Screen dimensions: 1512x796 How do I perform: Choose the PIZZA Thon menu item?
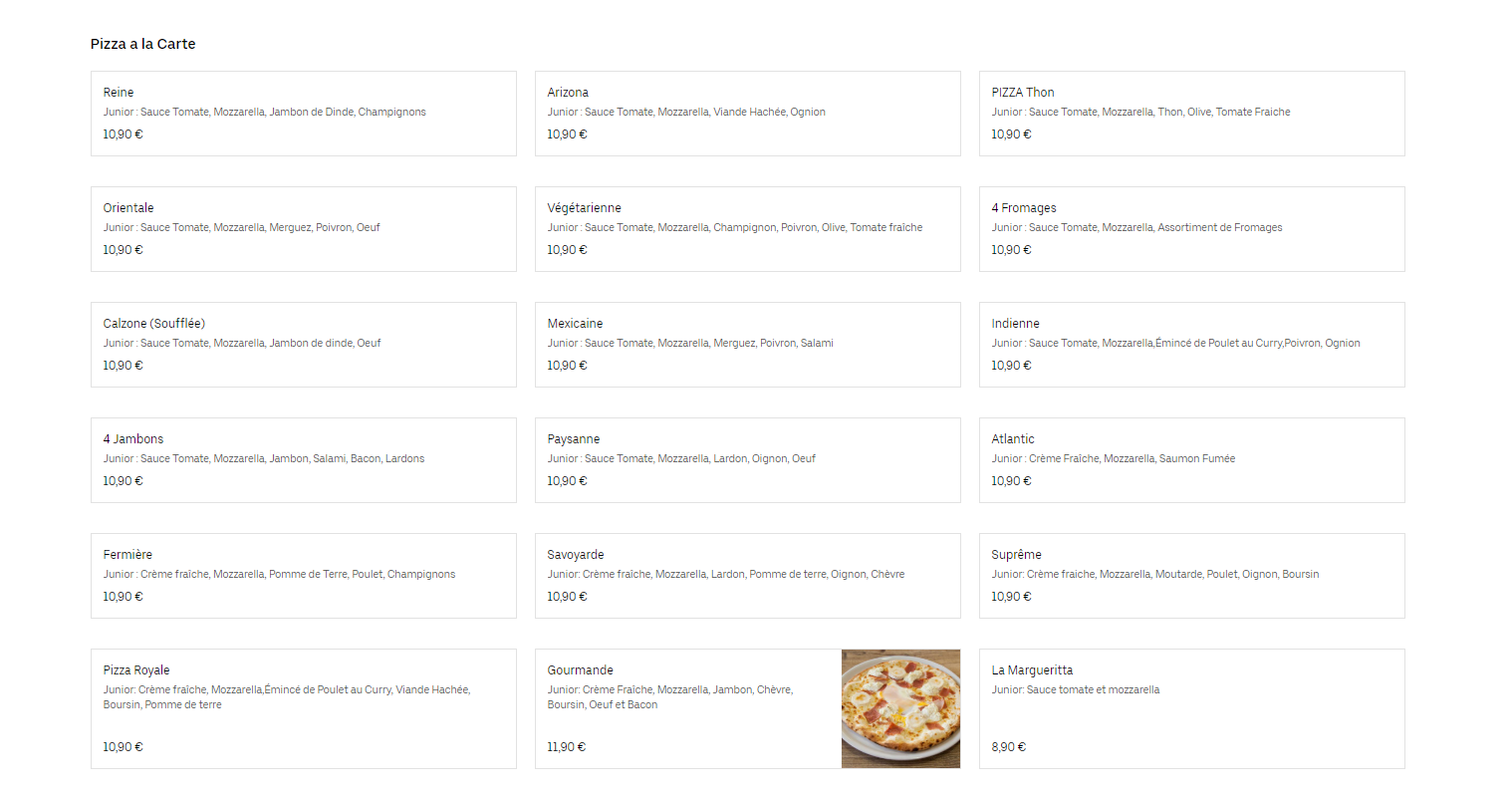(x=1192, y=114)
